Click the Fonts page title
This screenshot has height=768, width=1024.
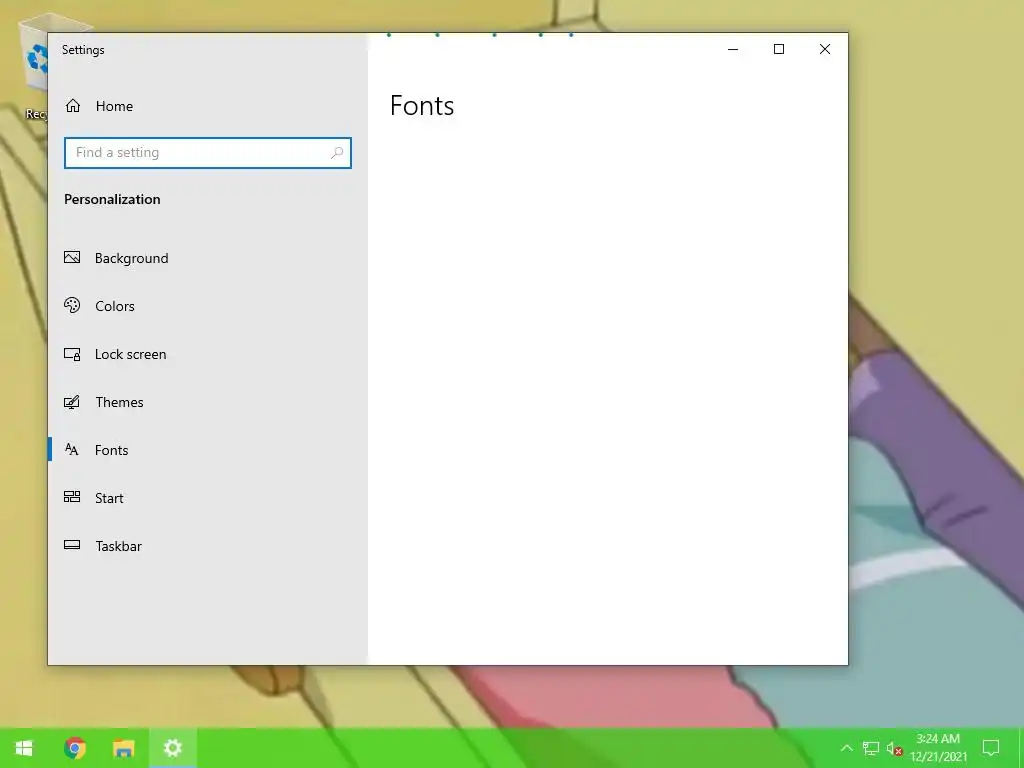click(x=422, y=106)
